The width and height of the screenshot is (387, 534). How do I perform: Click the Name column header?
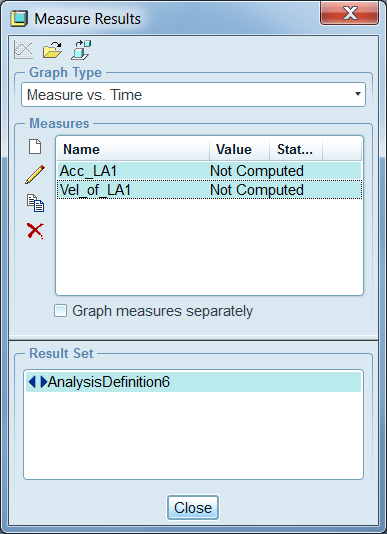click(133, 149)
